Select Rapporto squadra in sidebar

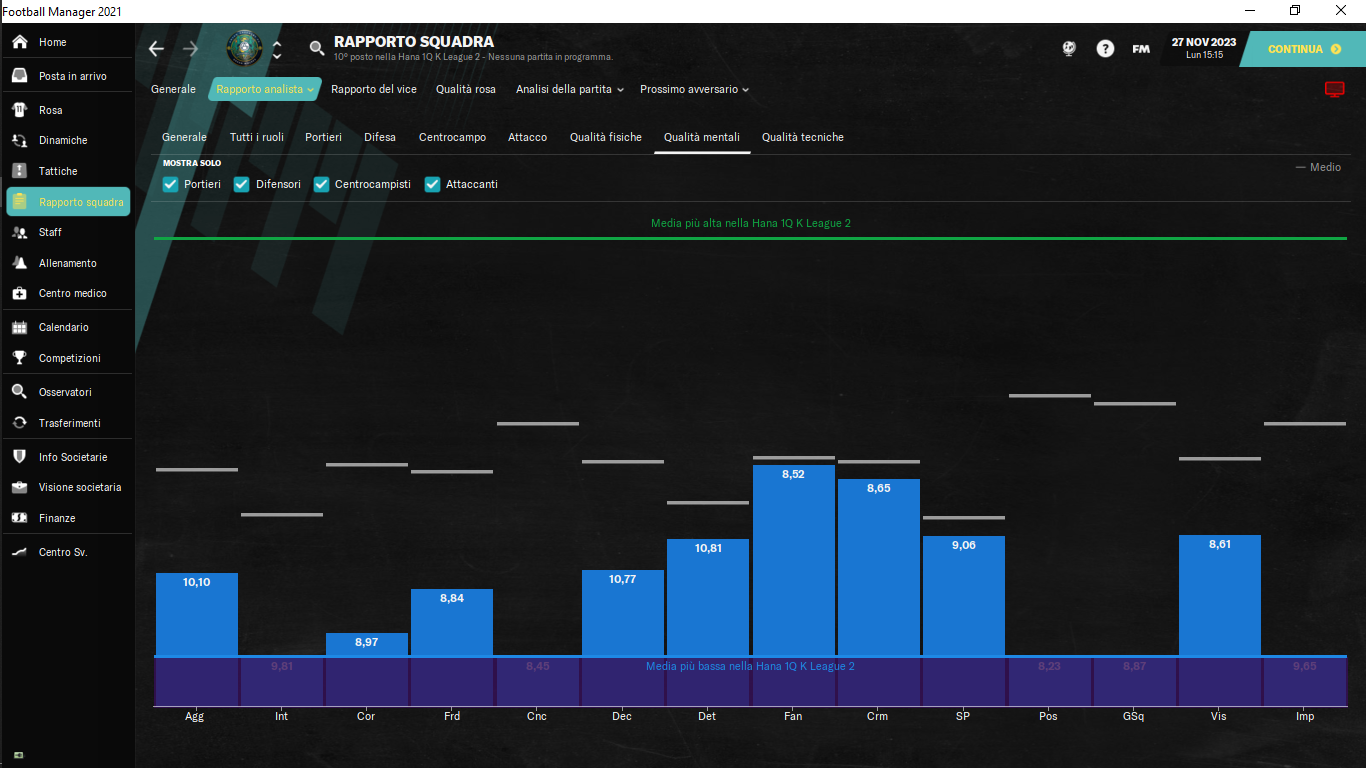(x=68, y=202)
